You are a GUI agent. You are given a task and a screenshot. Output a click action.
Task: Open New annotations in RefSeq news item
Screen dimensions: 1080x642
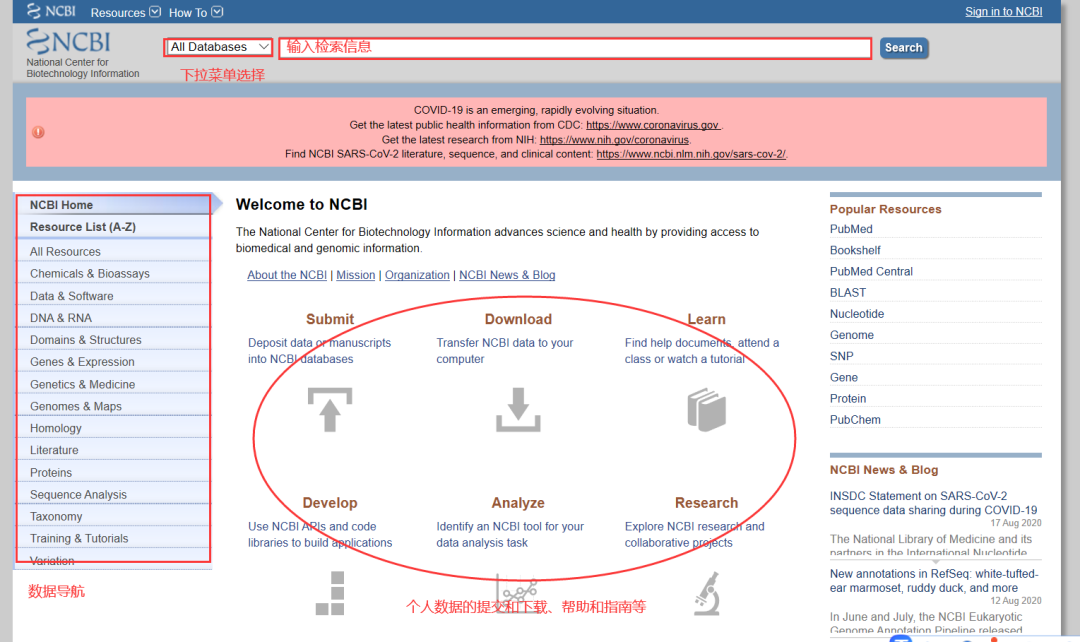(x=934, y=581)
